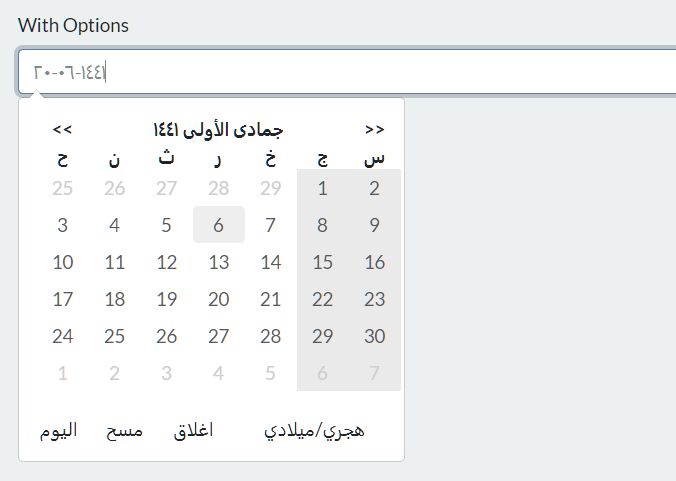This screenshot has height=481, width=676.
Task: Choose day 10 in the calendar
Action: click(x=63, y=262)
